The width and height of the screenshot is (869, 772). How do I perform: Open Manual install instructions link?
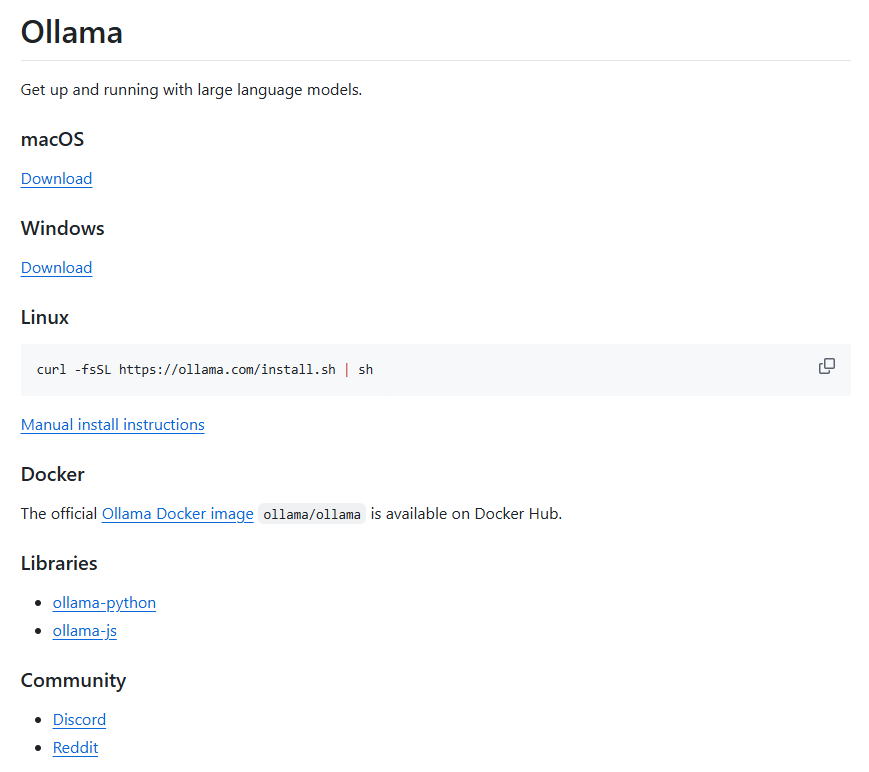point(113,425)
